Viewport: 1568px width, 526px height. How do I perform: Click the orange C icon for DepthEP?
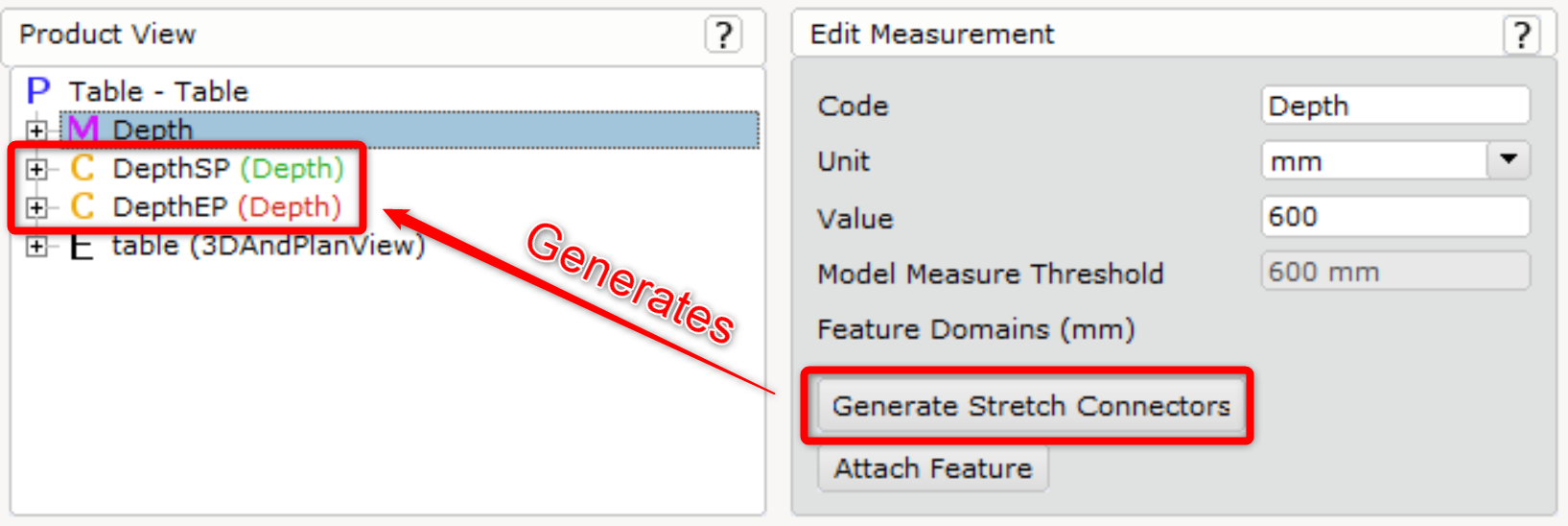(82, 206)
